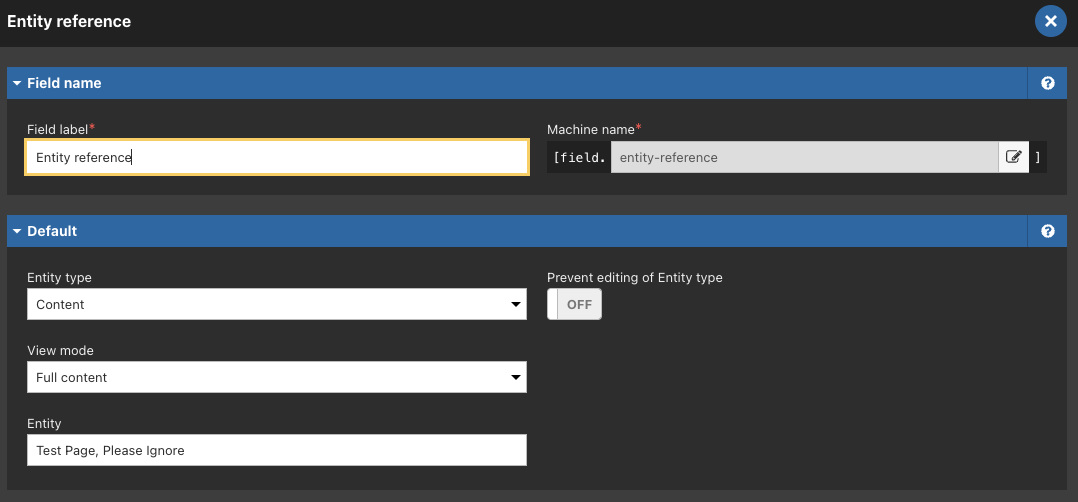Click the Field name section header title

[64, 83]
